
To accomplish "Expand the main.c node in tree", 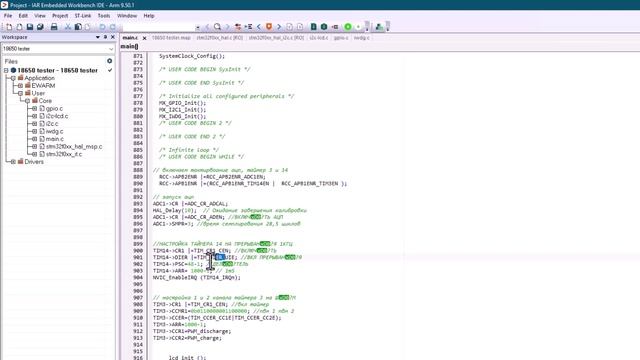I will [x=34, y=139].
